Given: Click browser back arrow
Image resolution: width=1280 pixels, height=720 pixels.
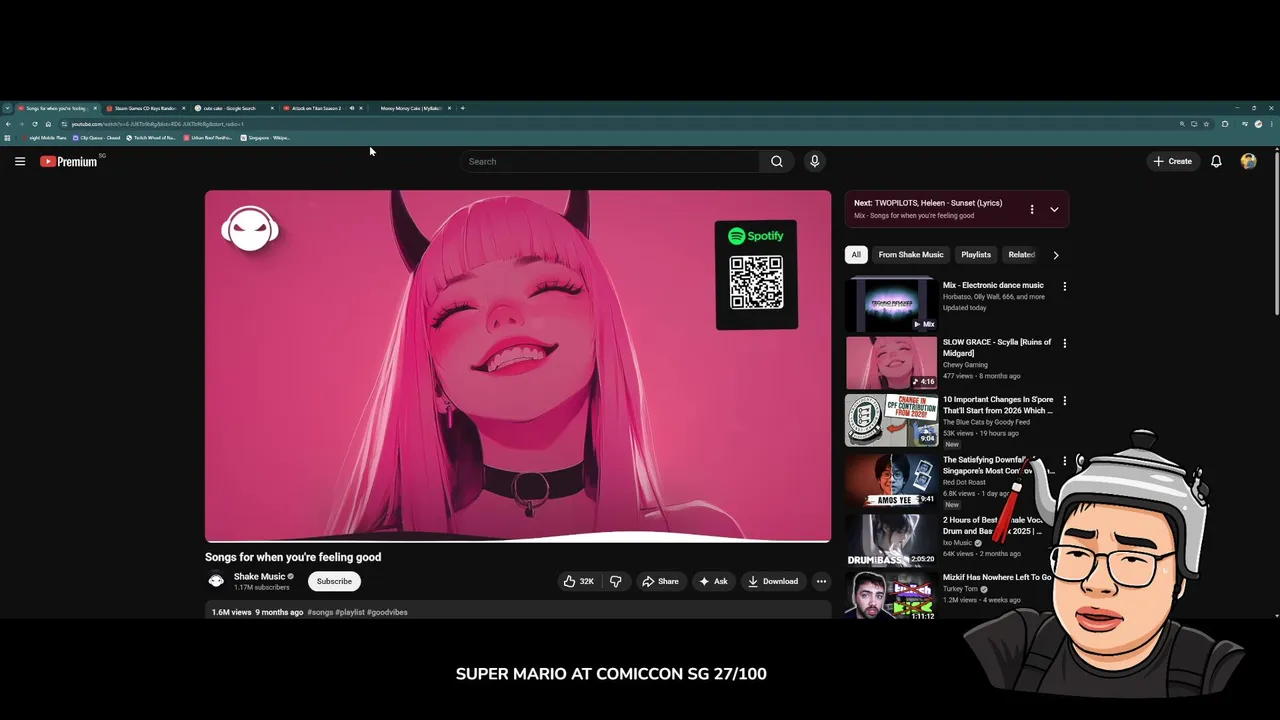Looking at the screenshot, I should coord(8,124).
